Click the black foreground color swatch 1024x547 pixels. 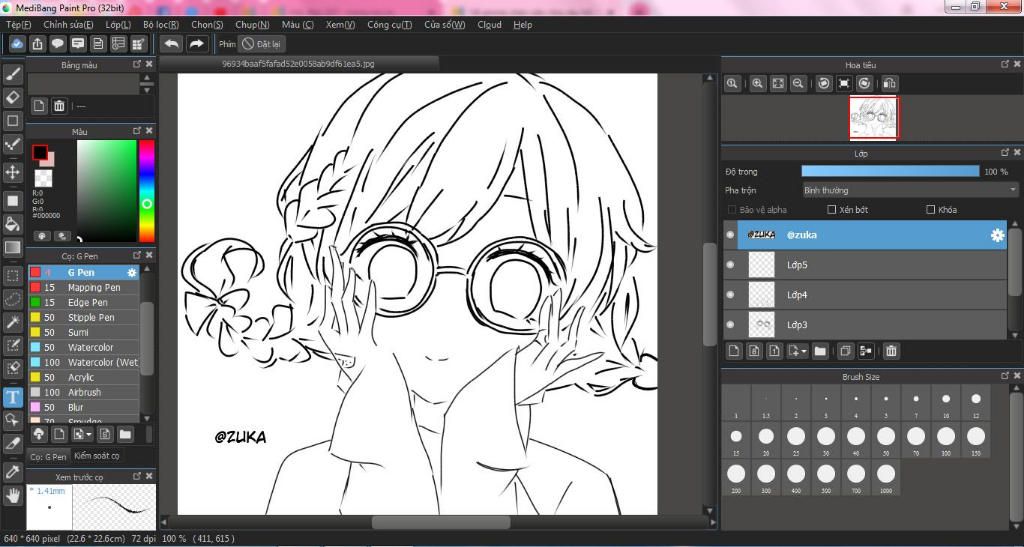[x=40, y=152]
